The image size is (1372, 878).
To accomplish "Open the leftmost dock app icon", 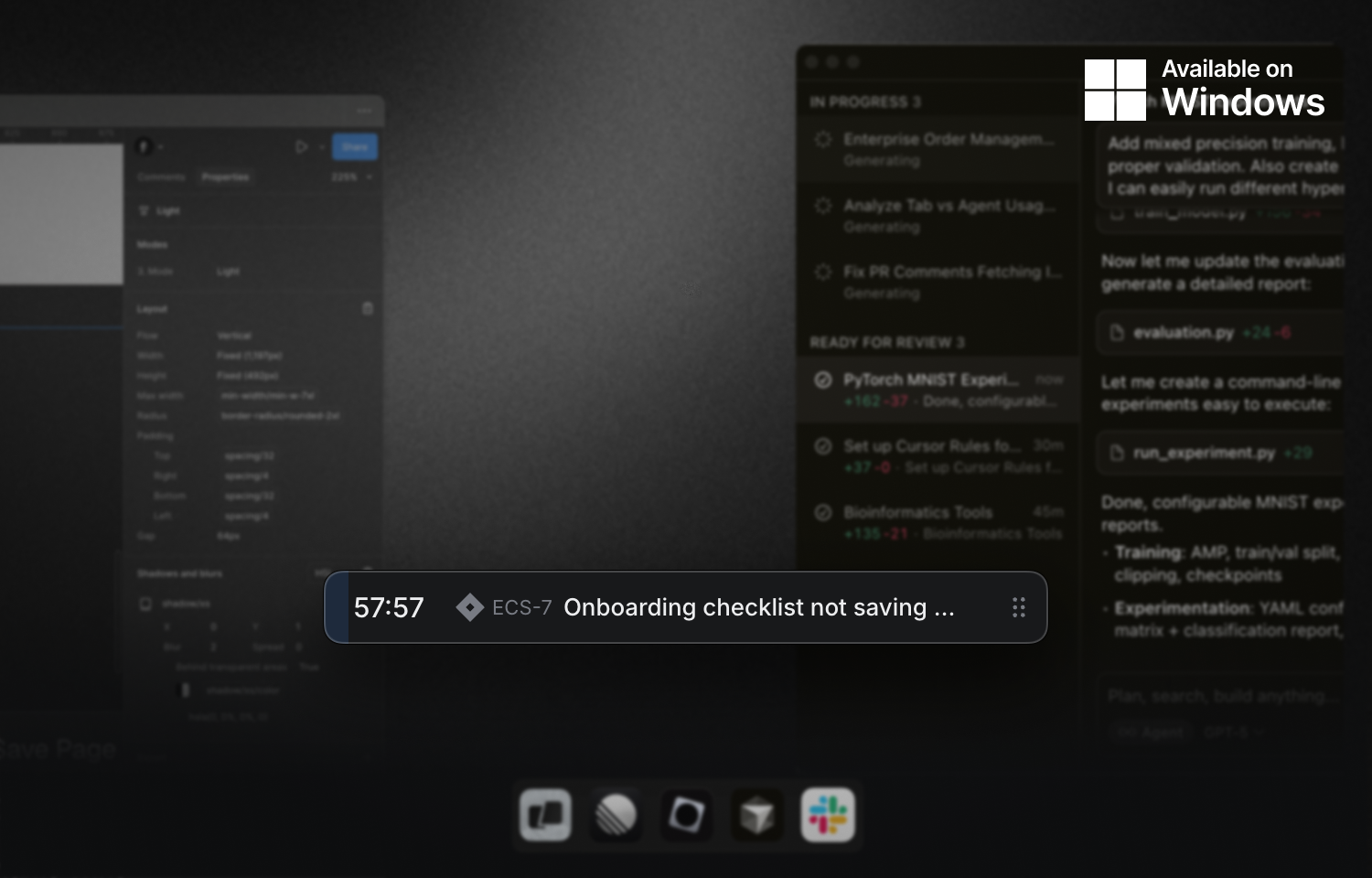I will [545, 815].
